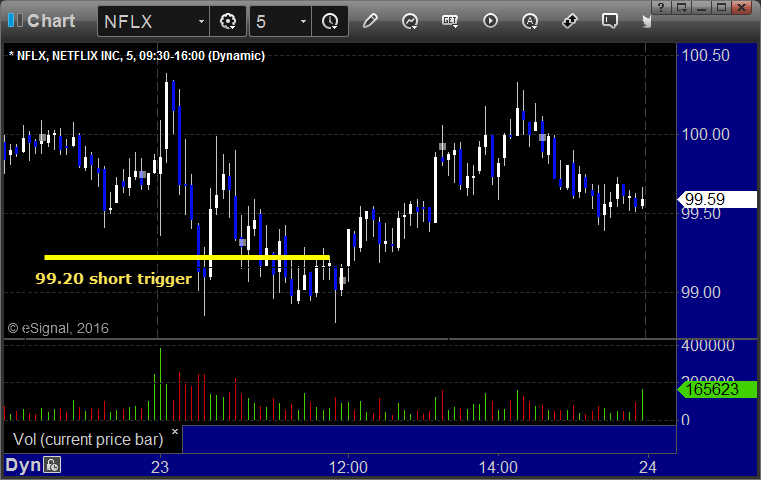Click the time template clock icon

[330, 21]
